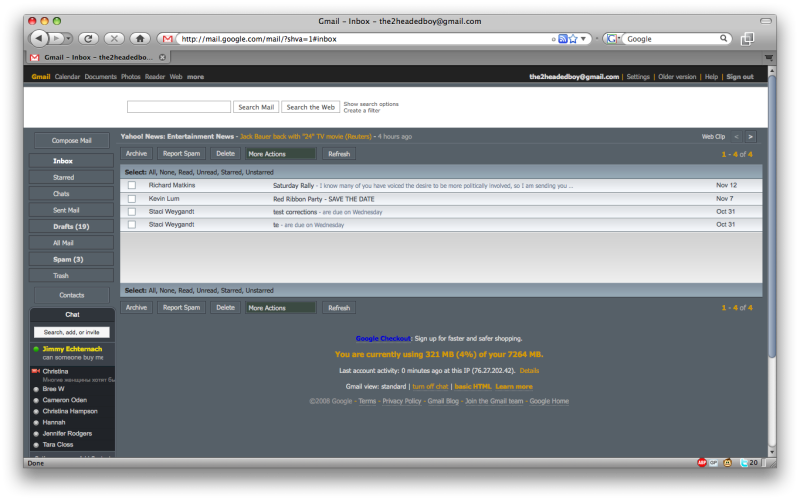
Task: Open the address bar history dropdown arrow
Action: point(583,39)
